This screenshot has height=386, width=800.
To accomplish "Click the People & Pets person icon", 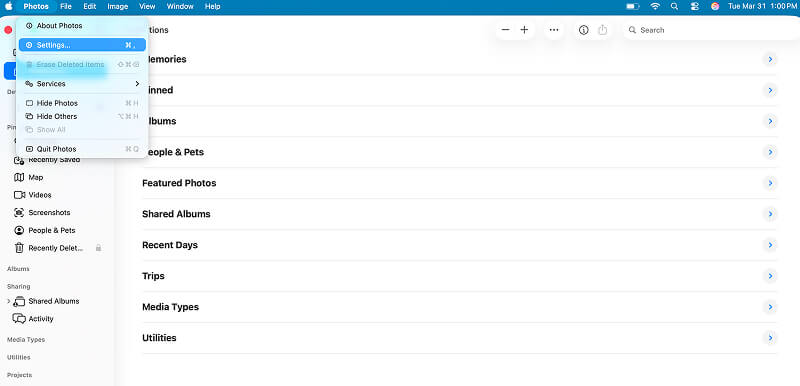I will click(x=19, y=230).
